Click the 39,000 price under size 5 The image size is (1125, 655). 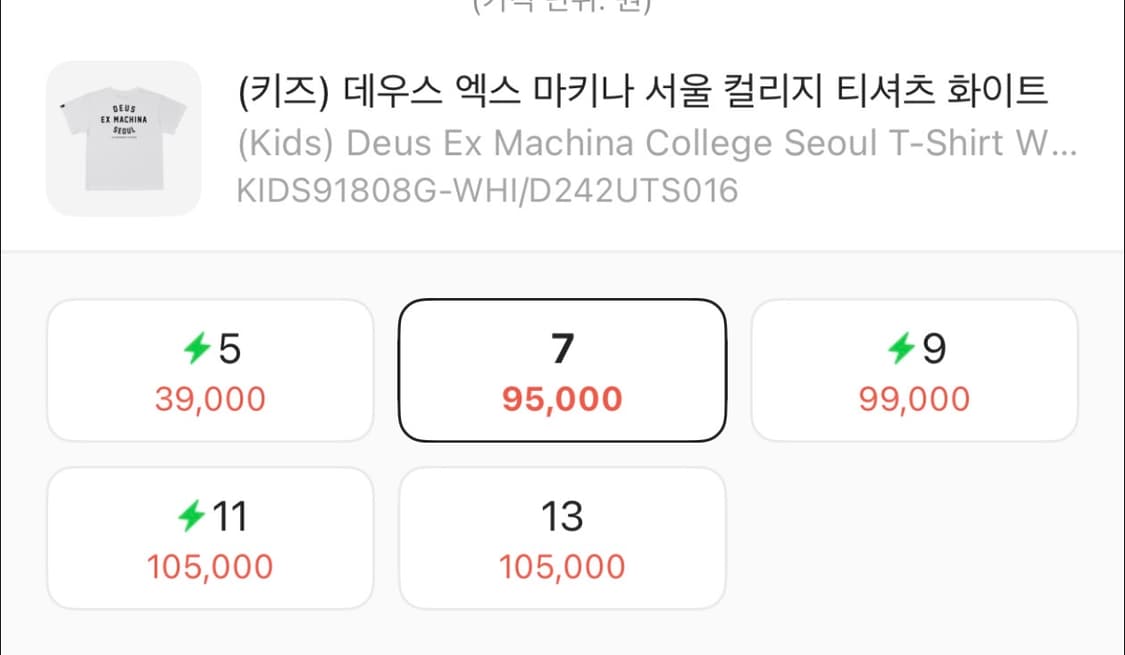210,398
